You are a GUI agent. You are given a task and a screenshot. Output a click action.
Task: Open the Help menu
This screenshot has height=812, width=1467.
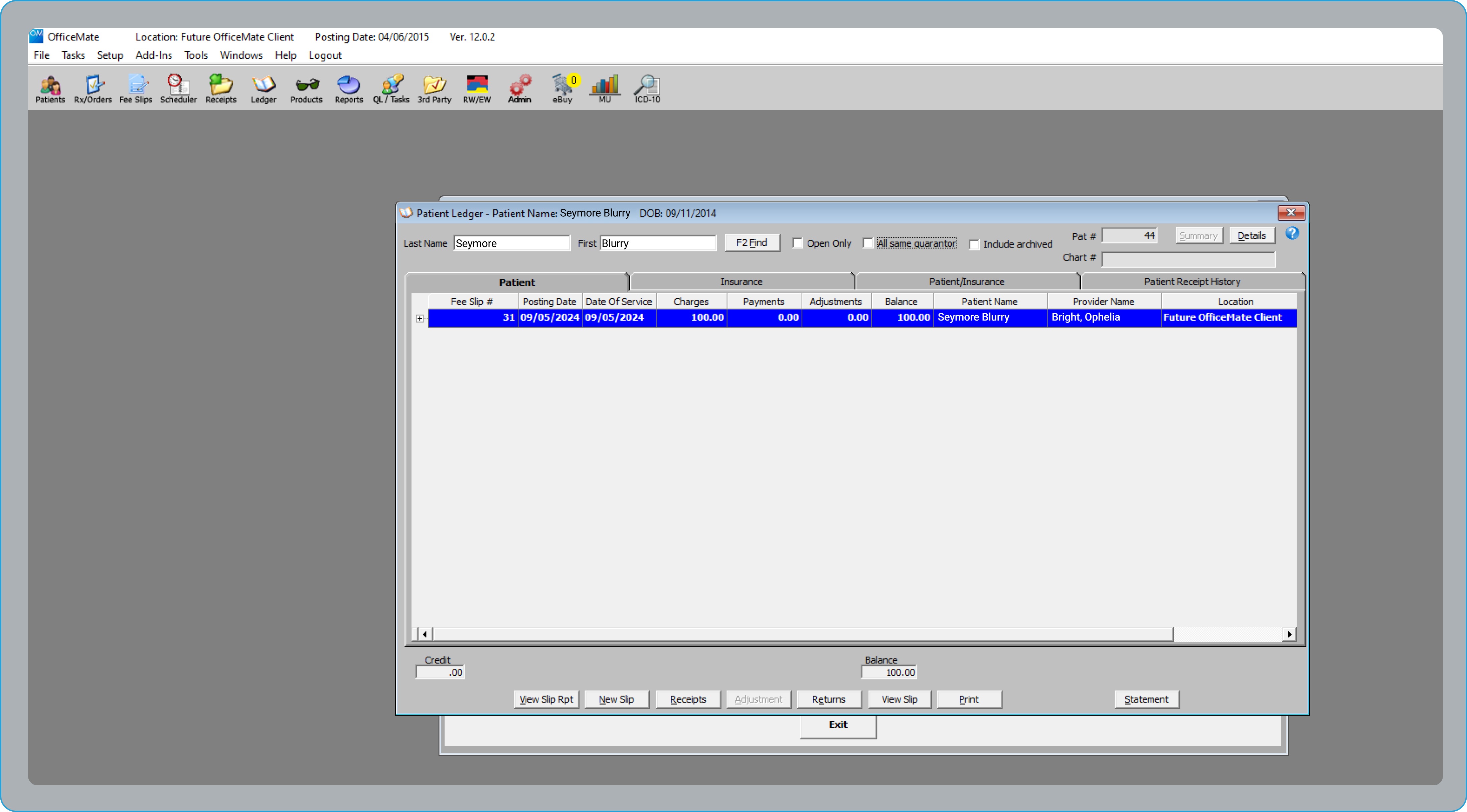[285, 55]
